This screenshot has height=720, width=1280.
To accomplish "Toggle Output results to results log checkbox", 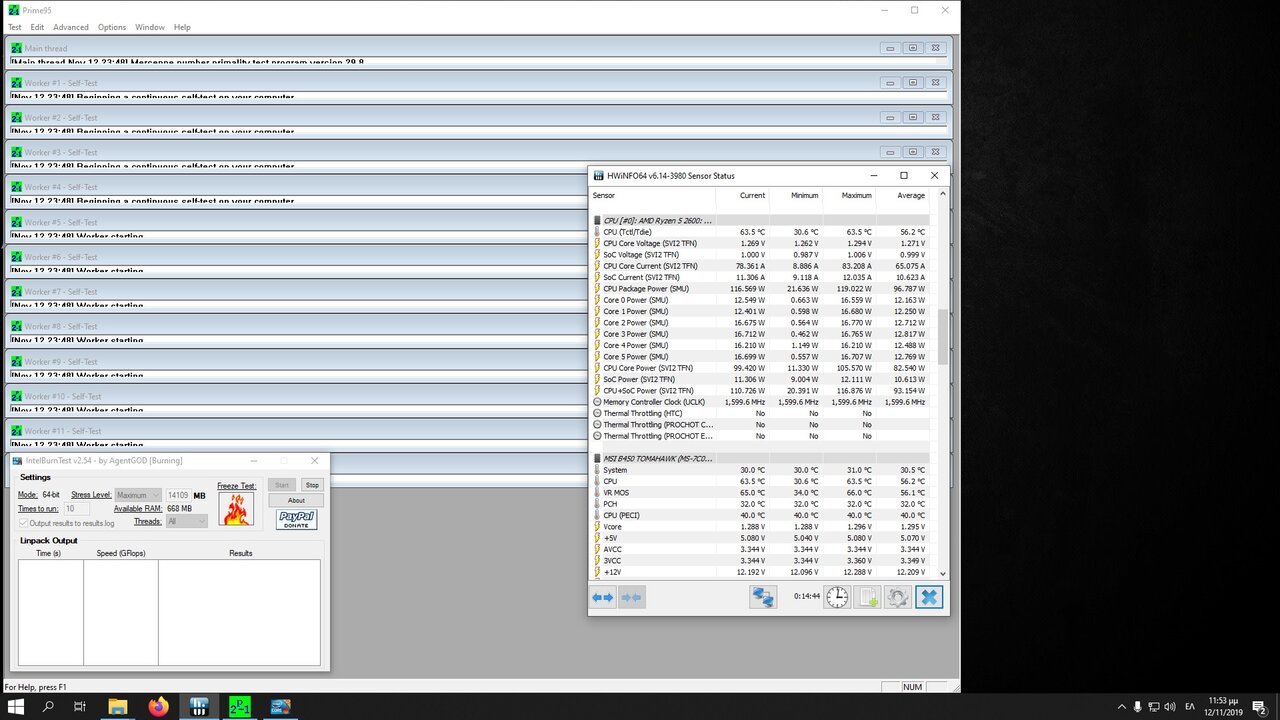I will [24, 523].
